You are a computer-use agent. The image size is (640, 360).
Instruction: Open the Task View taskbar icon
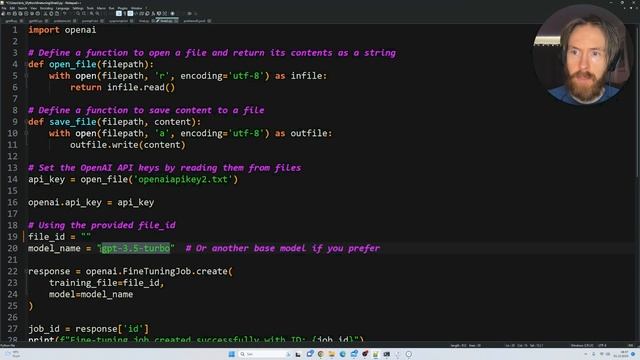(x=298, y=354)
